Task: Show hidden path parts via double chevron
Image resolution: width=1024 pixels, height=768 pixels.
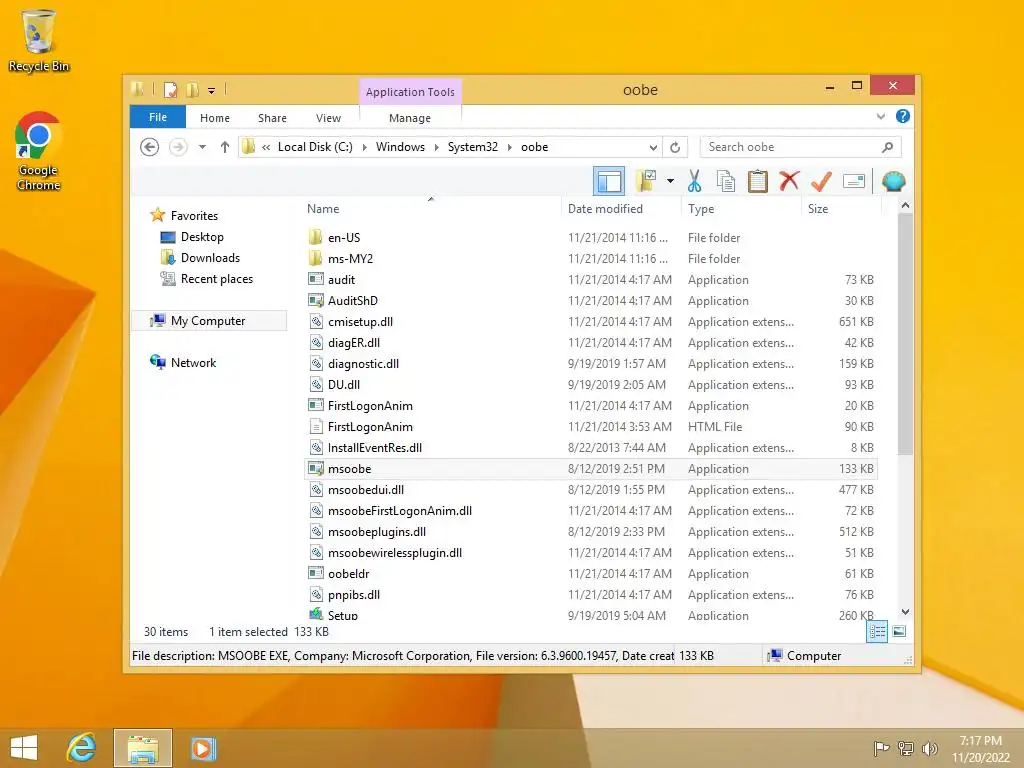Action: point(266,148)
